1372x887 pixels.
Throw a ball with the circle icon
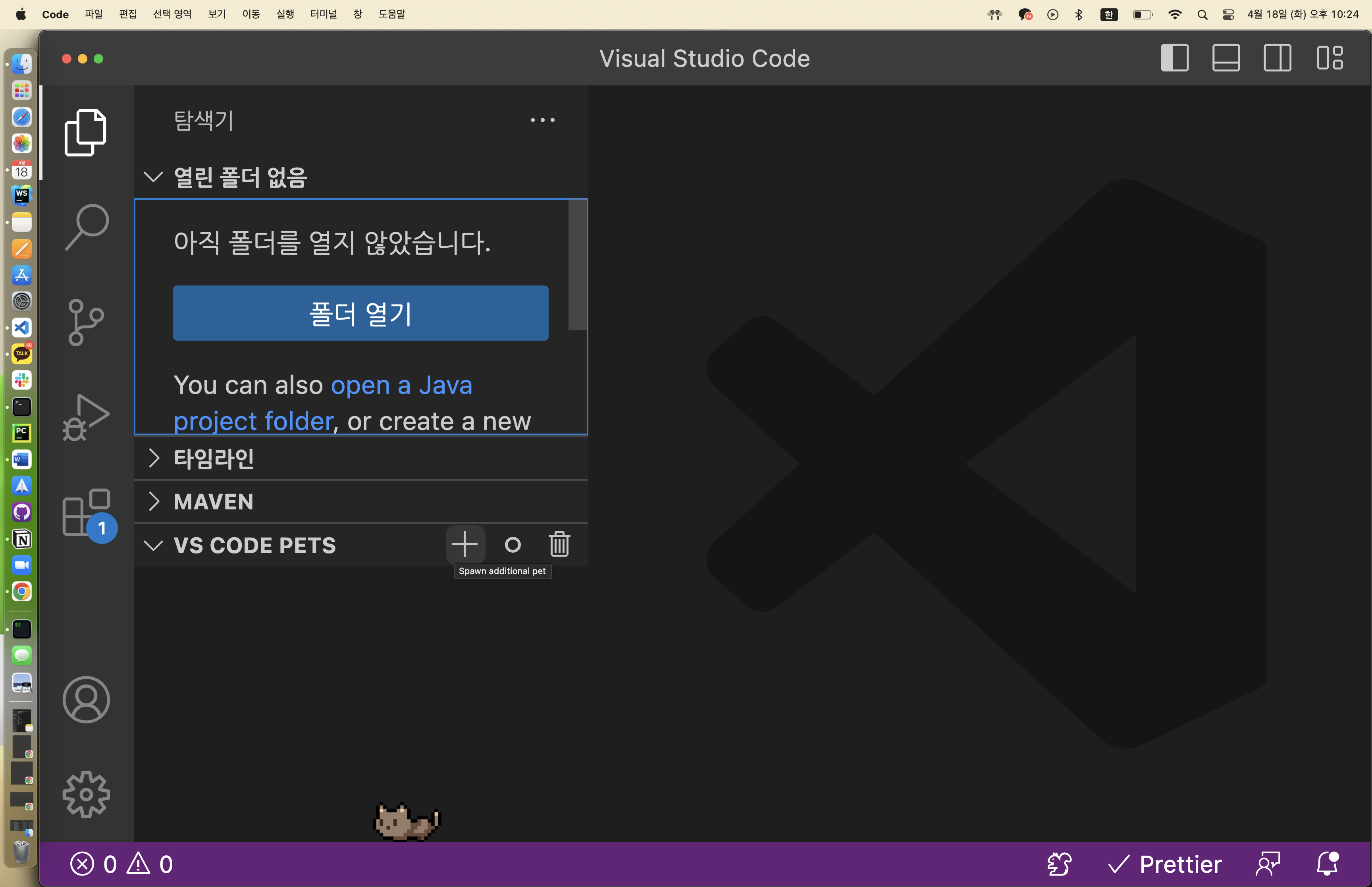[x=513, y=544]
